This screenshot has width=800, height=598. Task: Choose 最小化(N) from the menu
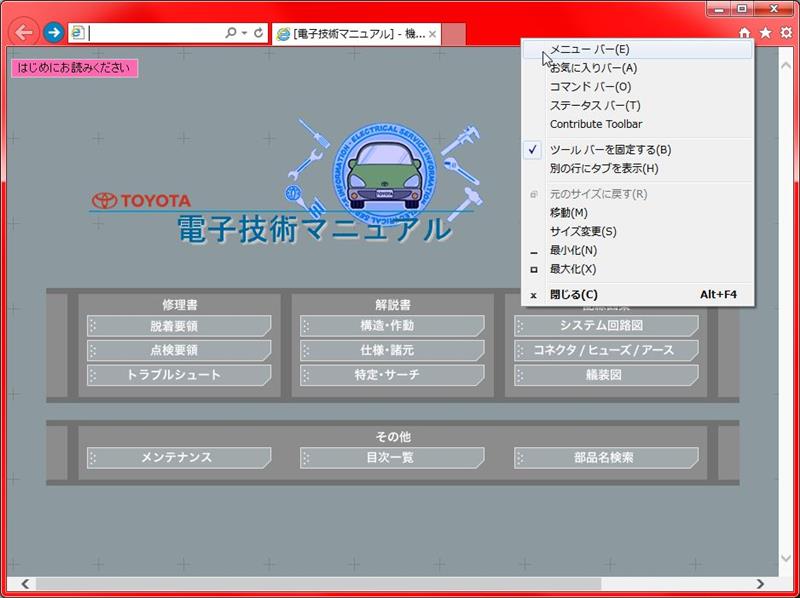point(637,251)
